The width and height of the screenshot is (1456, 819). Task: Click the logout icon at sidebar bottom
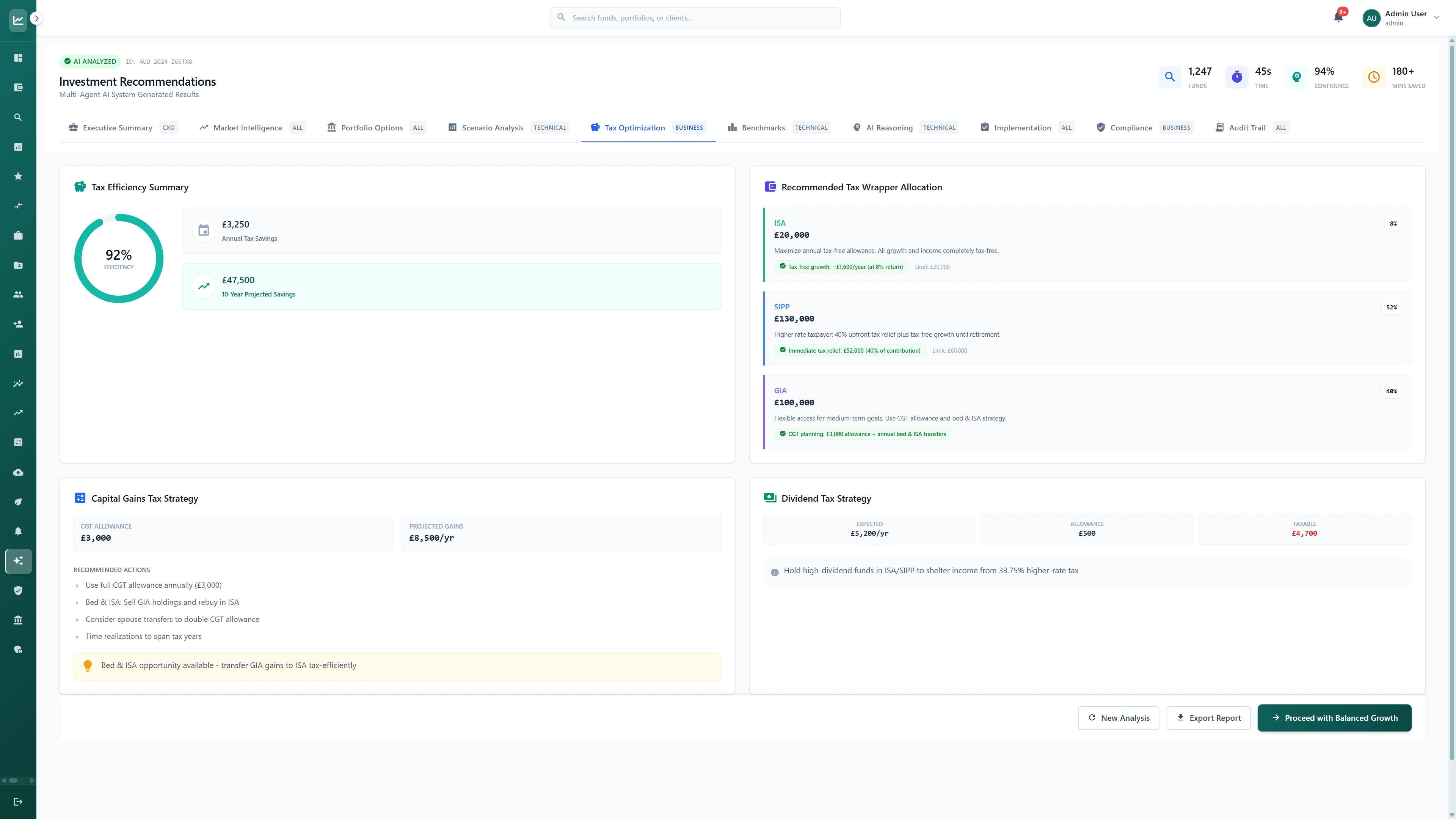(18, 802)
